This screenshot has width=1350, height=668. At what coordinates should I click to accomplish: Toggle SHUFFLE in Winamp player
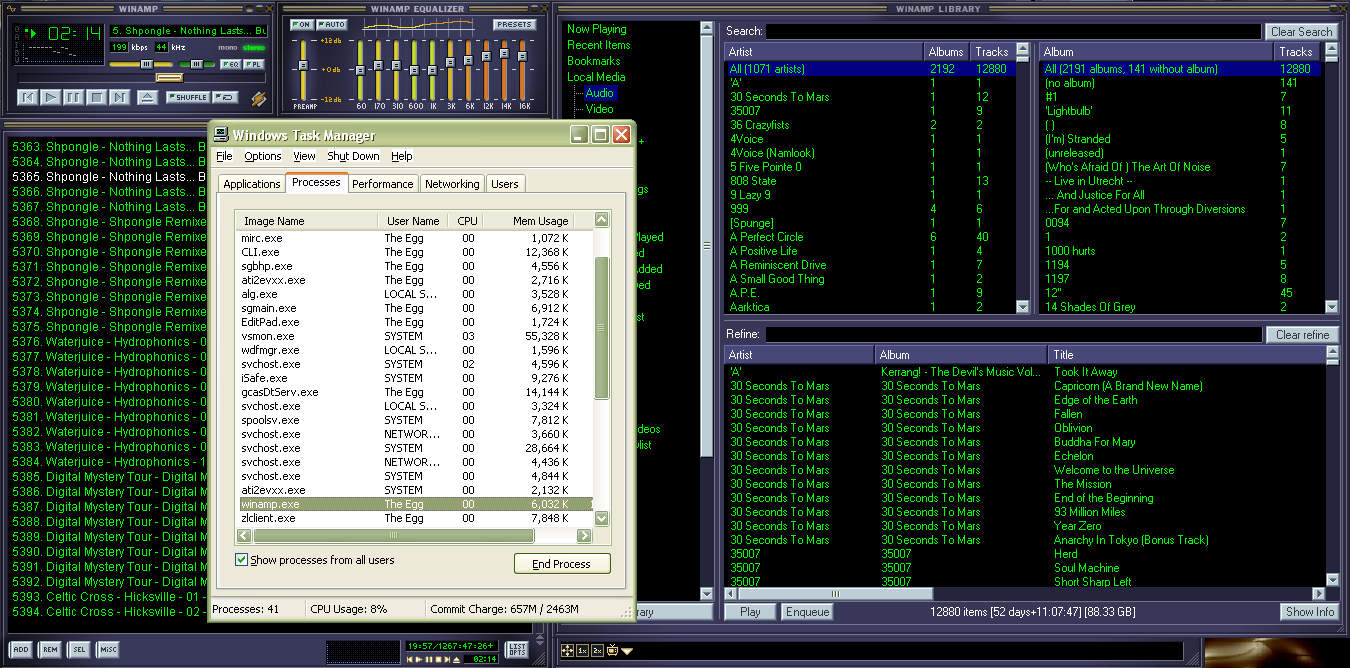point(188,97)
